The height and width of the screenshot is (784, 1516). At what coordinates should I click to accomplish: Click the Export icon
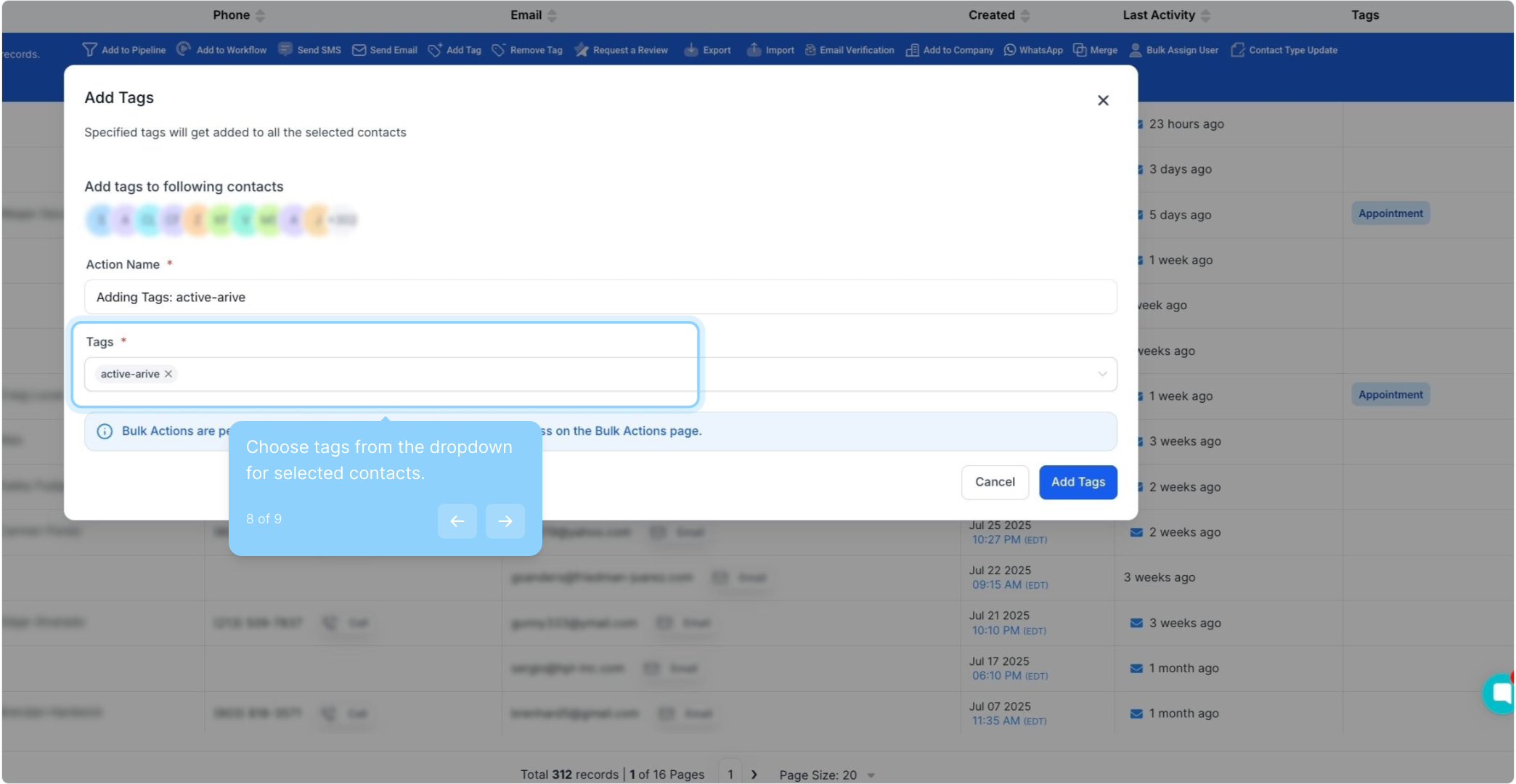pos(691,49)
